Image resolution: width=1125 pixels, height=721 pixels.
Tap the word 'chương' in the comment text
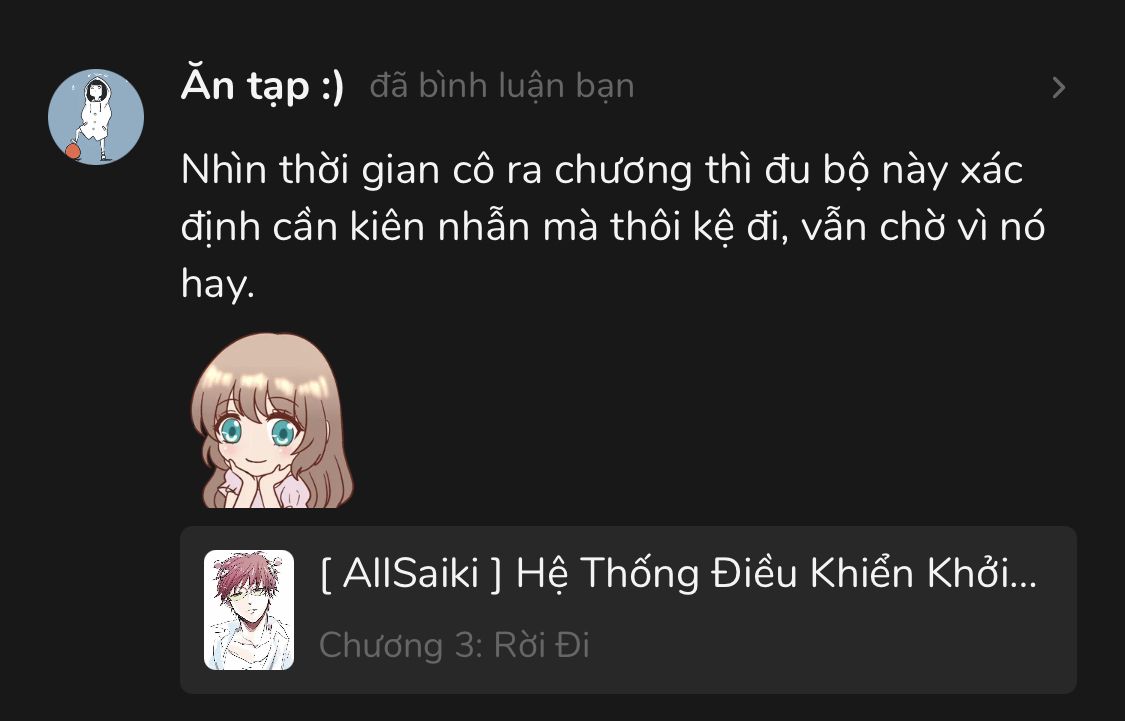pos(623,172)
